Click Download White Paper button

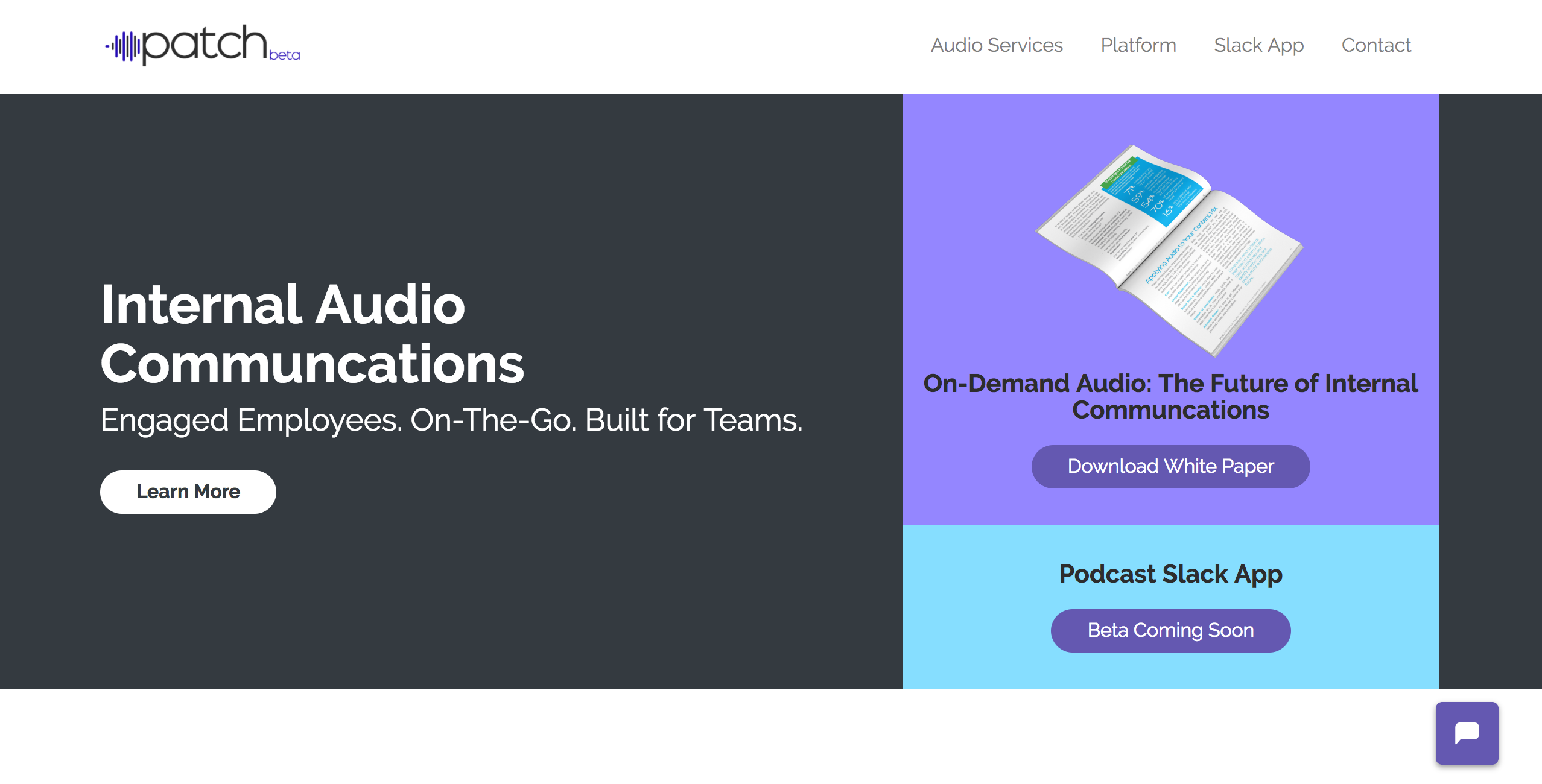click(x=1170, y=466)
